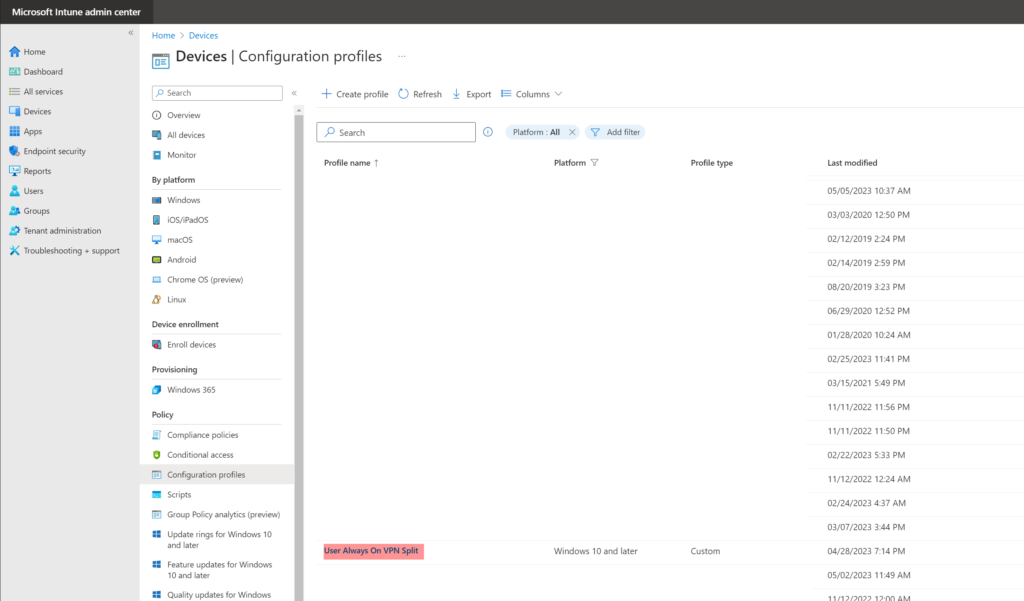Screen dimensions: 1024x601
Task: Click the Enroll devices icon
Action: point(157,345)
